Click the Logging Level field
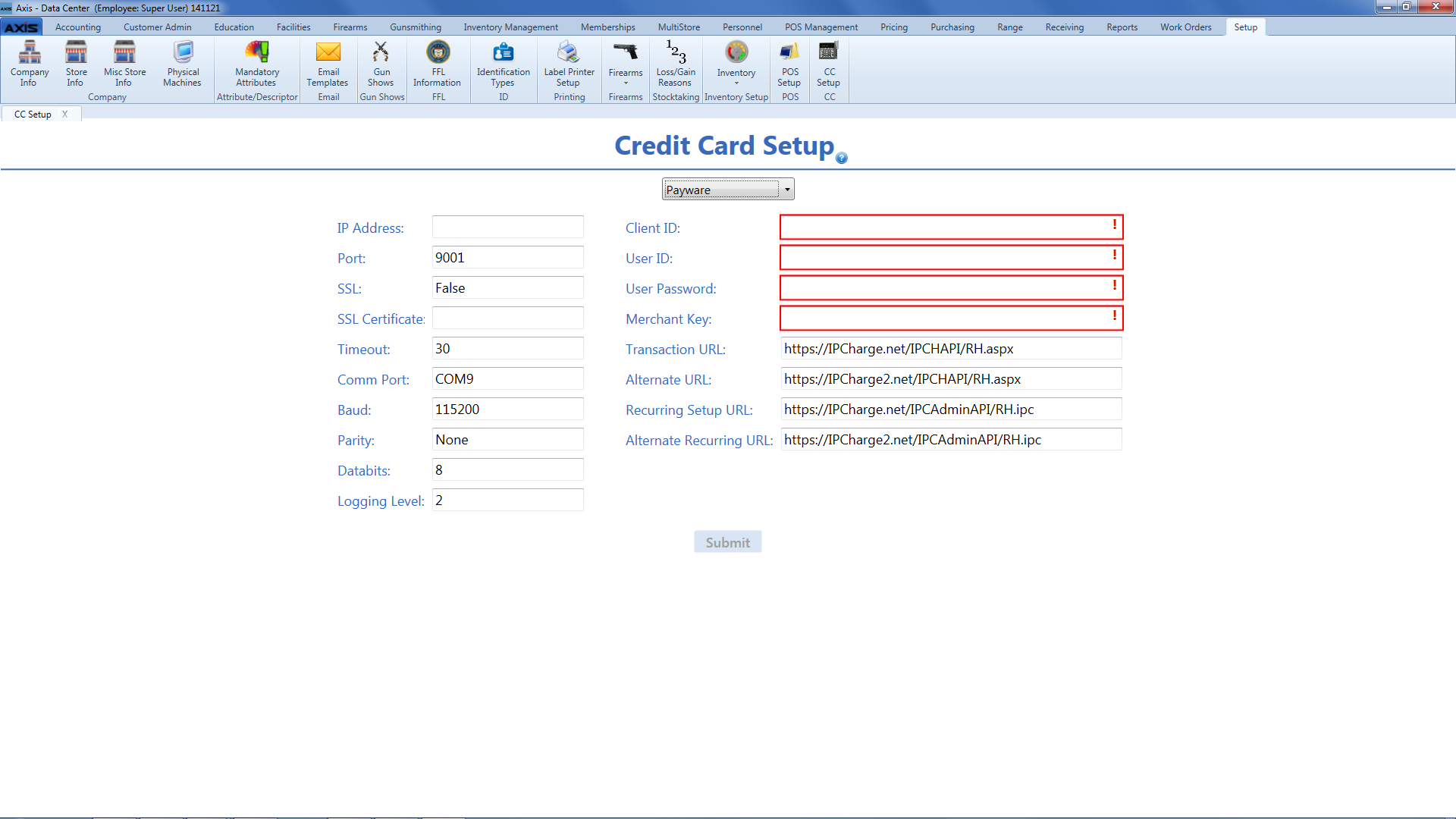This screenshot has width=1456, height=819. tap(508, 500)
